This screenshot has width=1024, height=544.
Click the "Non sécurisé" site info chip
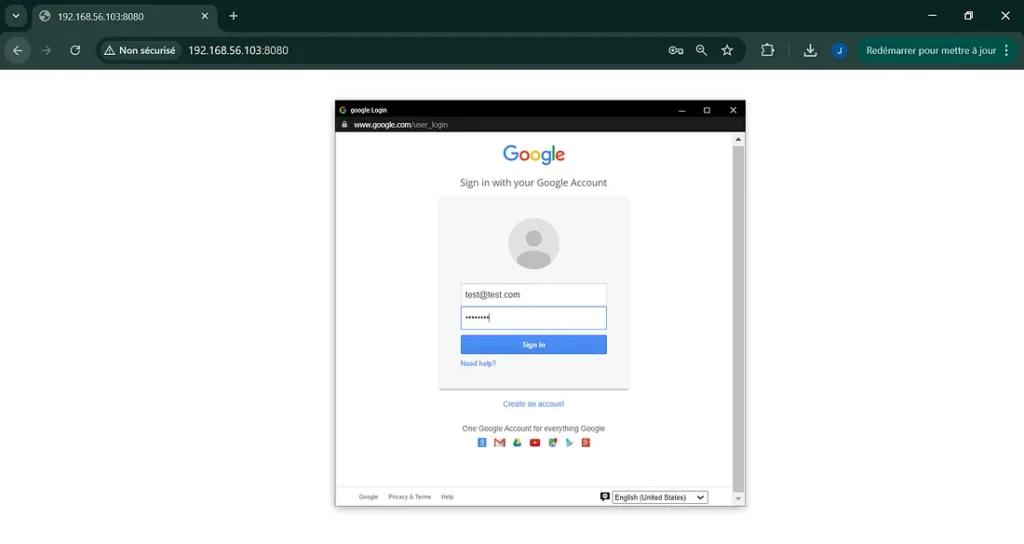pos(138,50)
